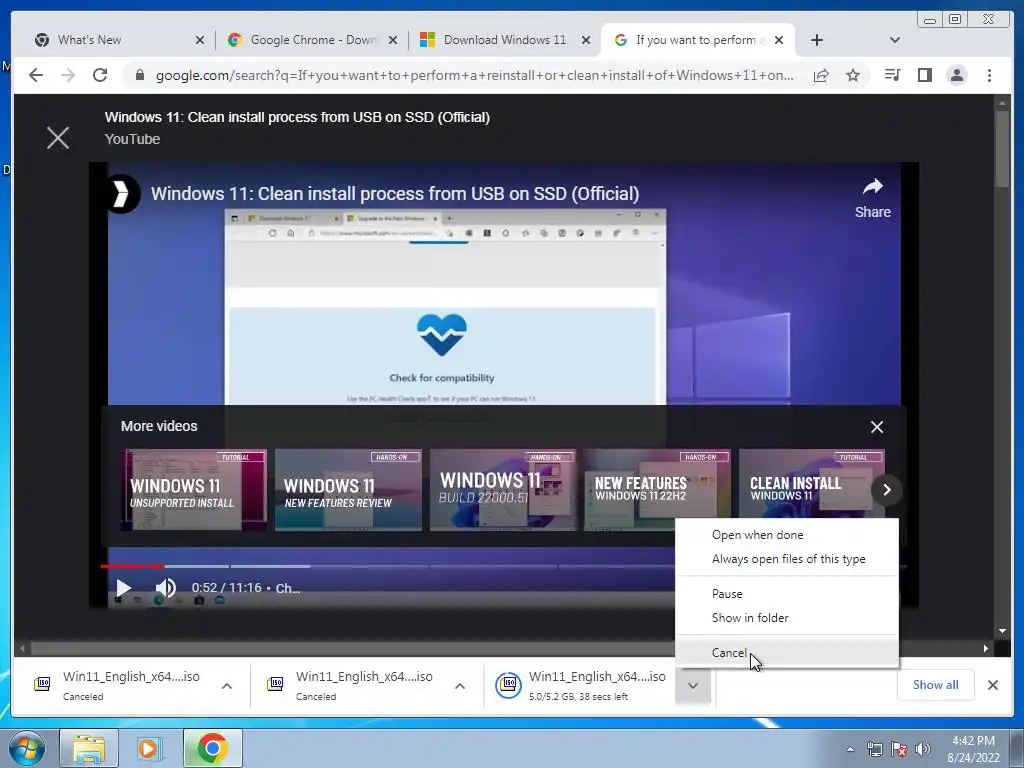Click the address bar URL

(474, 75)
